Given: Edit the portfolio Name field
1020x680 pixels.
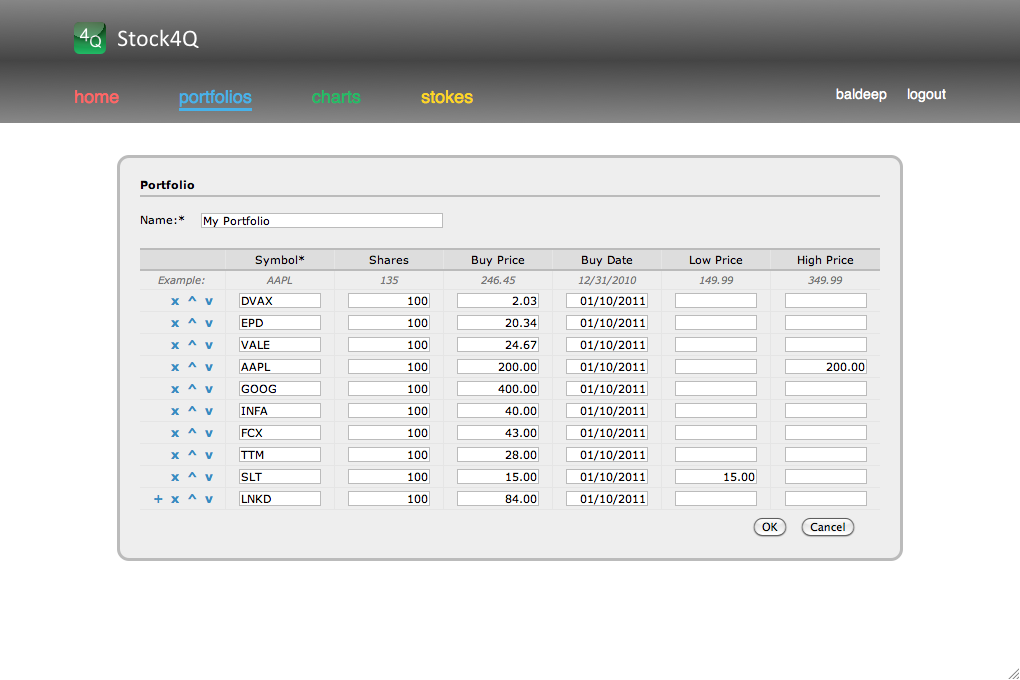Looking at the screenshot, I should click(322, 221).
